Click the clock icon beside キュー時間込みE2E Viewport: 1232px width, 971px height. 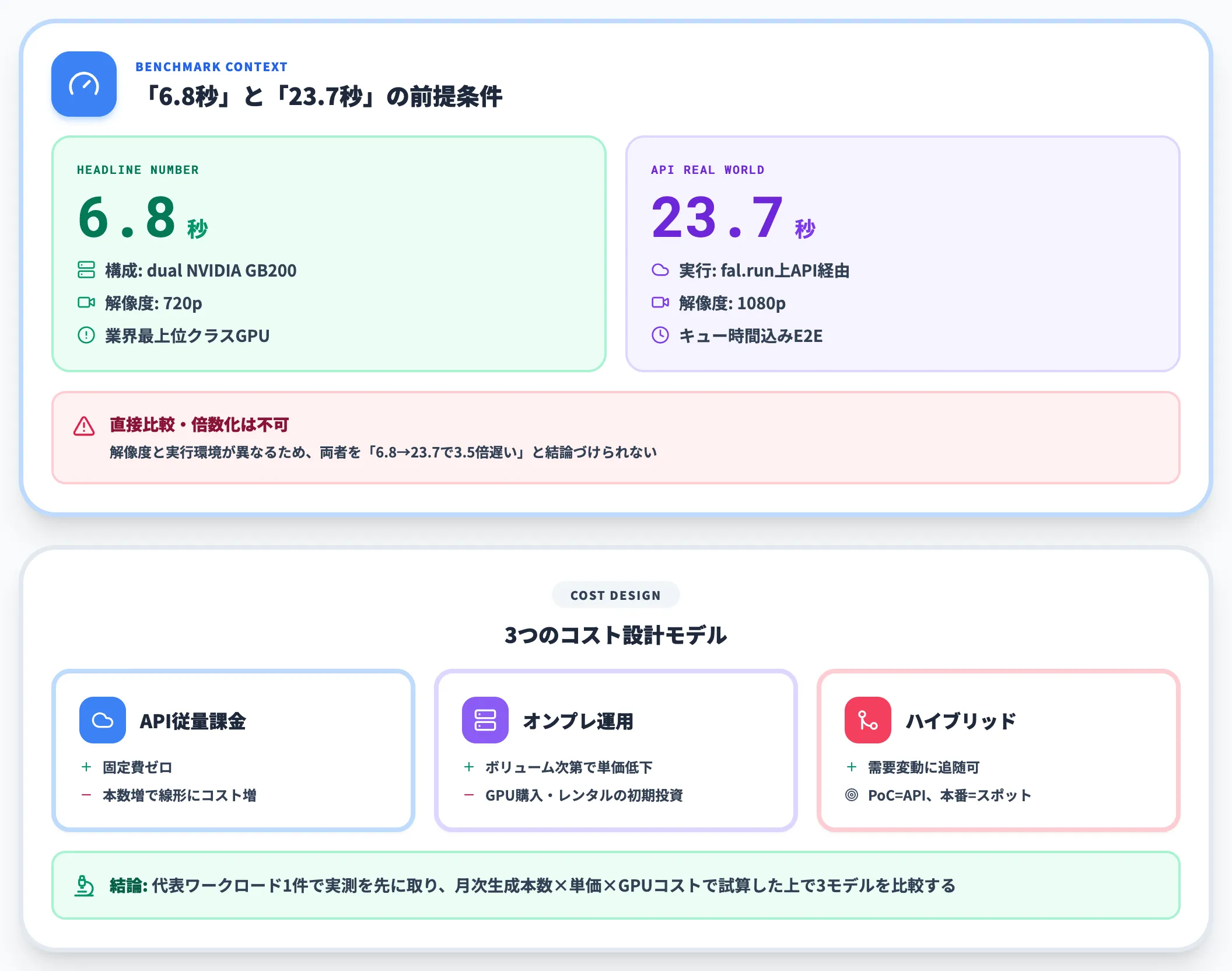660,335
